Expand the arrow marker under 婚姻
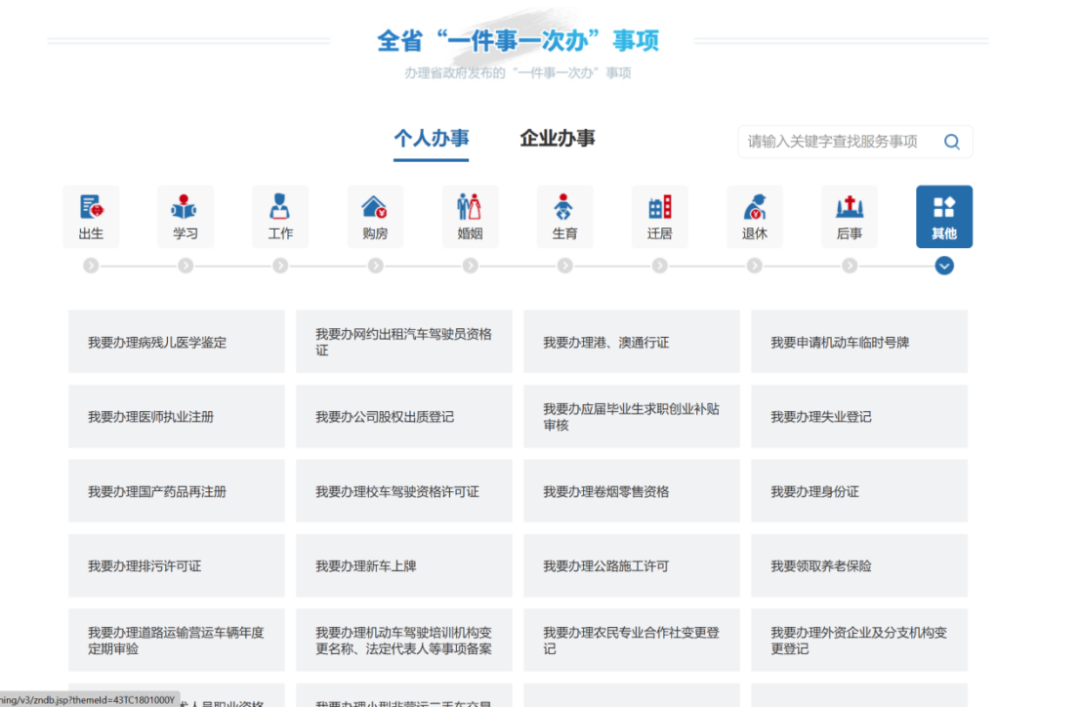The height and width of the screenshot is (707, 1080). [470, 266]
